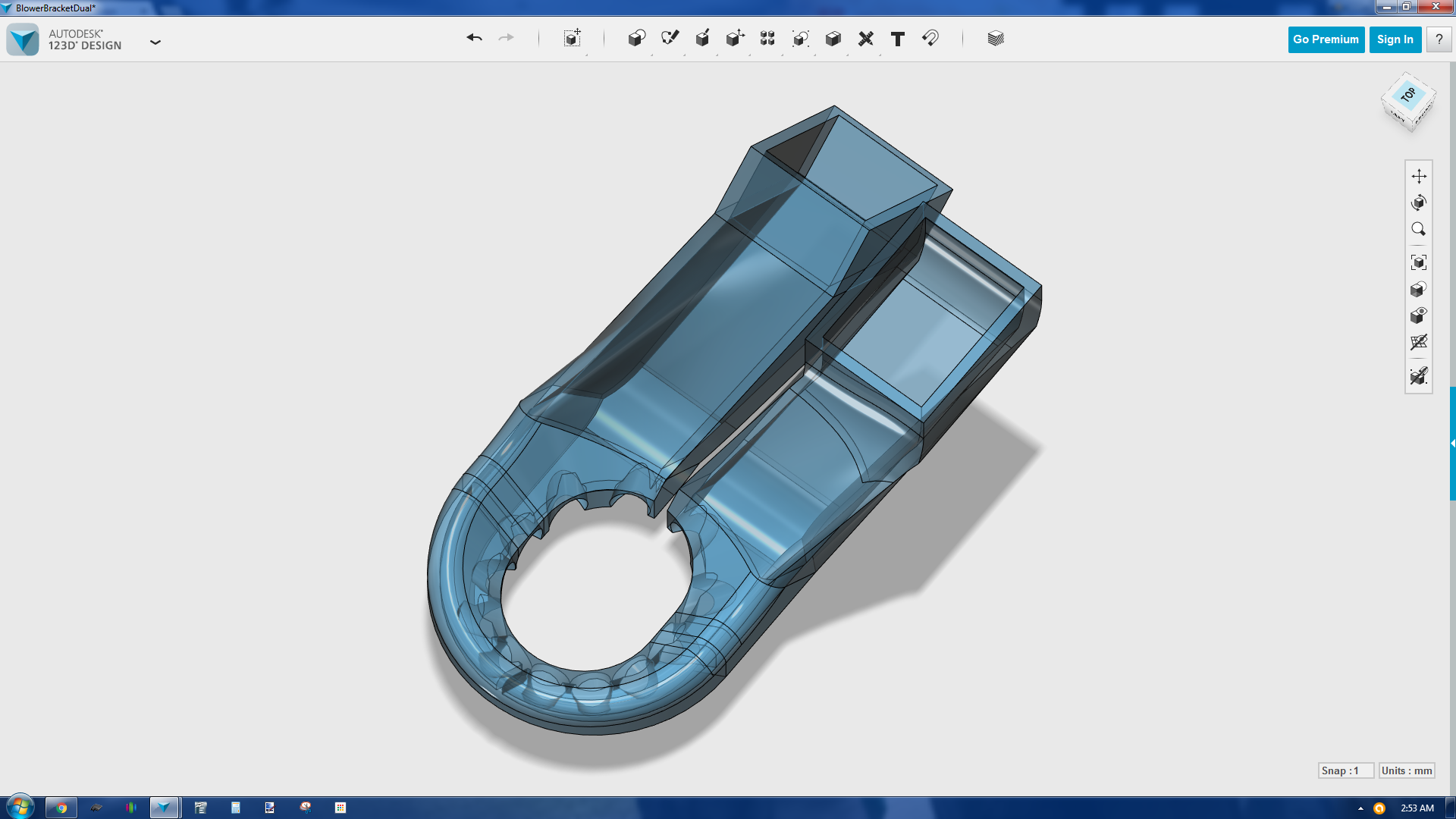Image resolution: width=1456 pixels, height=819 pixels.
Task: Select the Text tool
Action: pos(898,39)
